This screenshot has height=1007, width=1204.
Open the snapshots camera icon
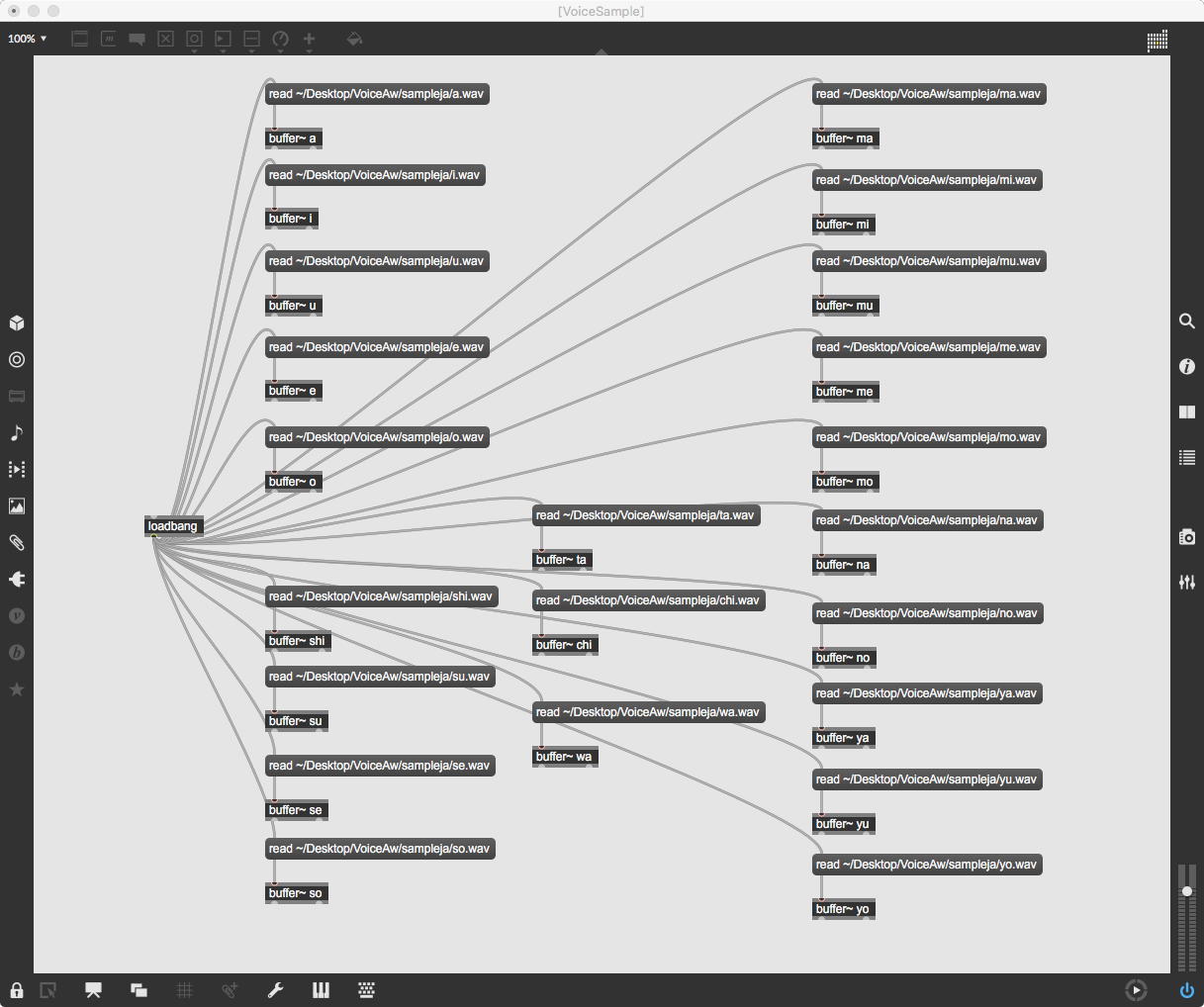click(x=1187, y=537)
